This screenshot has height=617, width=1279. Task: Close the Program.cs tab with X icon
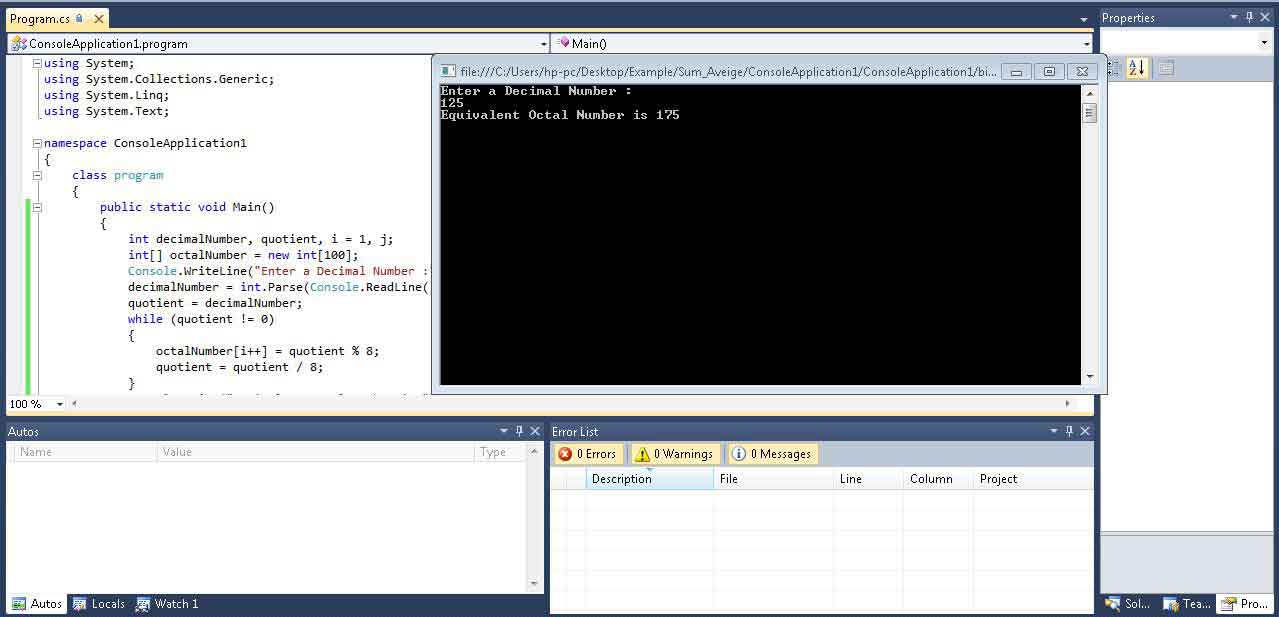pos(97,19)
